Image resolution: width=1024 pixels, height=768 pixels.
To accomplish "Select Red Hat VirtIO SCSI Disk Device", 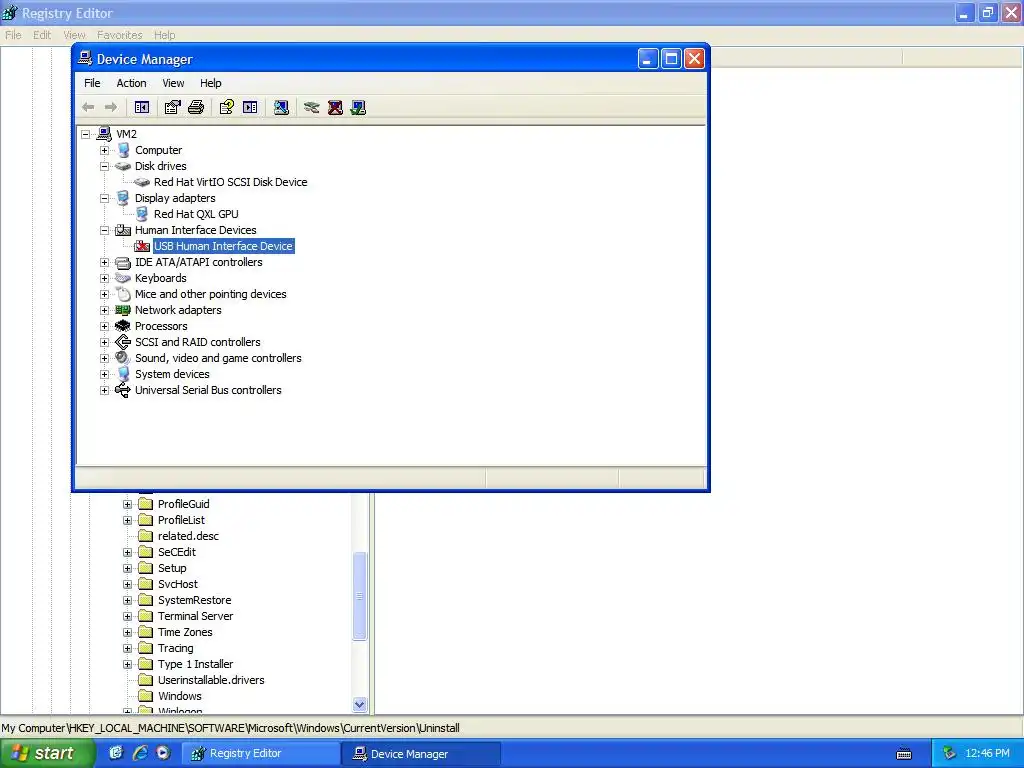I will coord(231,182).
